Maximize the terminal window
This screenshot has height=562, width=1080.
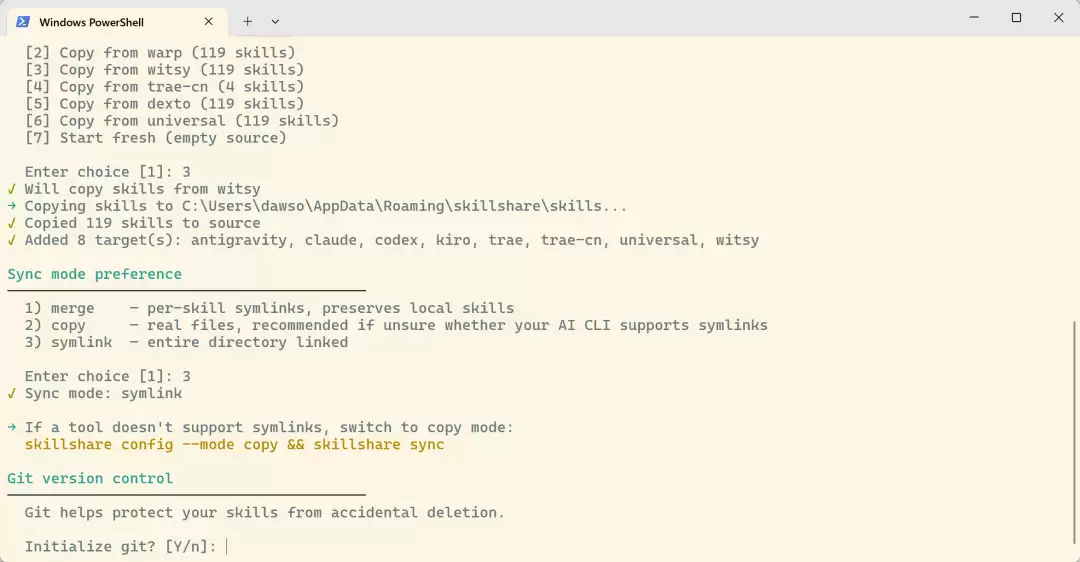pyautogui.click(x=1016, y=18)
